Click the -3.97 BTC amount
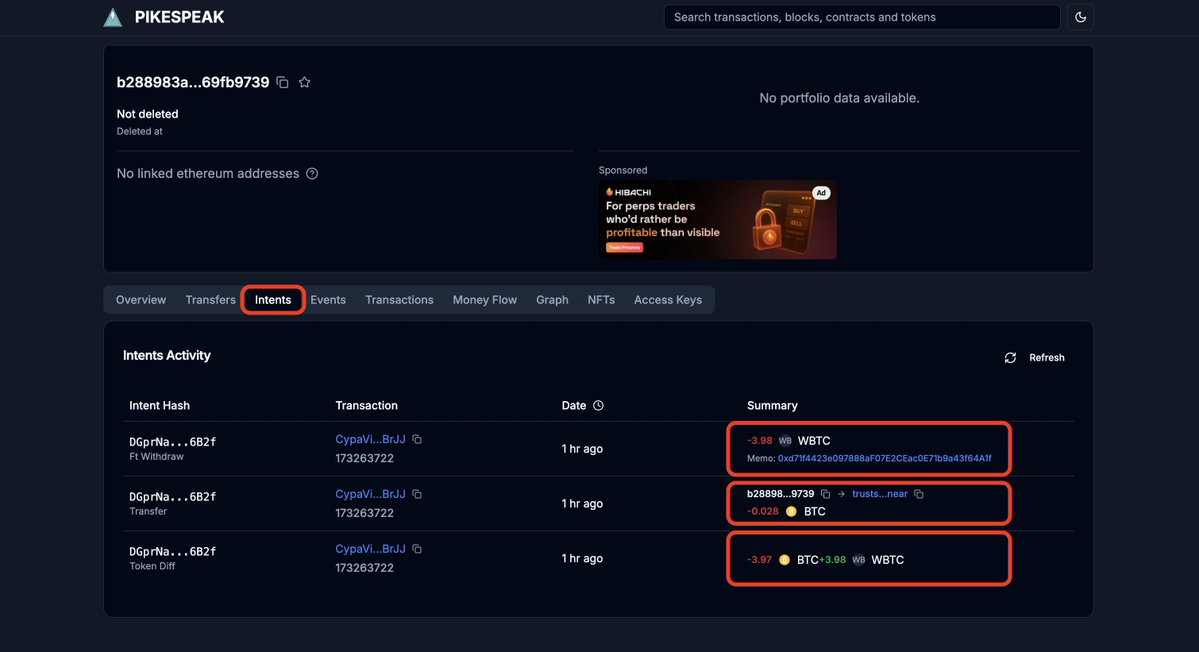Viewport: 1199px width, 652px height. click(x=759, y=560)
